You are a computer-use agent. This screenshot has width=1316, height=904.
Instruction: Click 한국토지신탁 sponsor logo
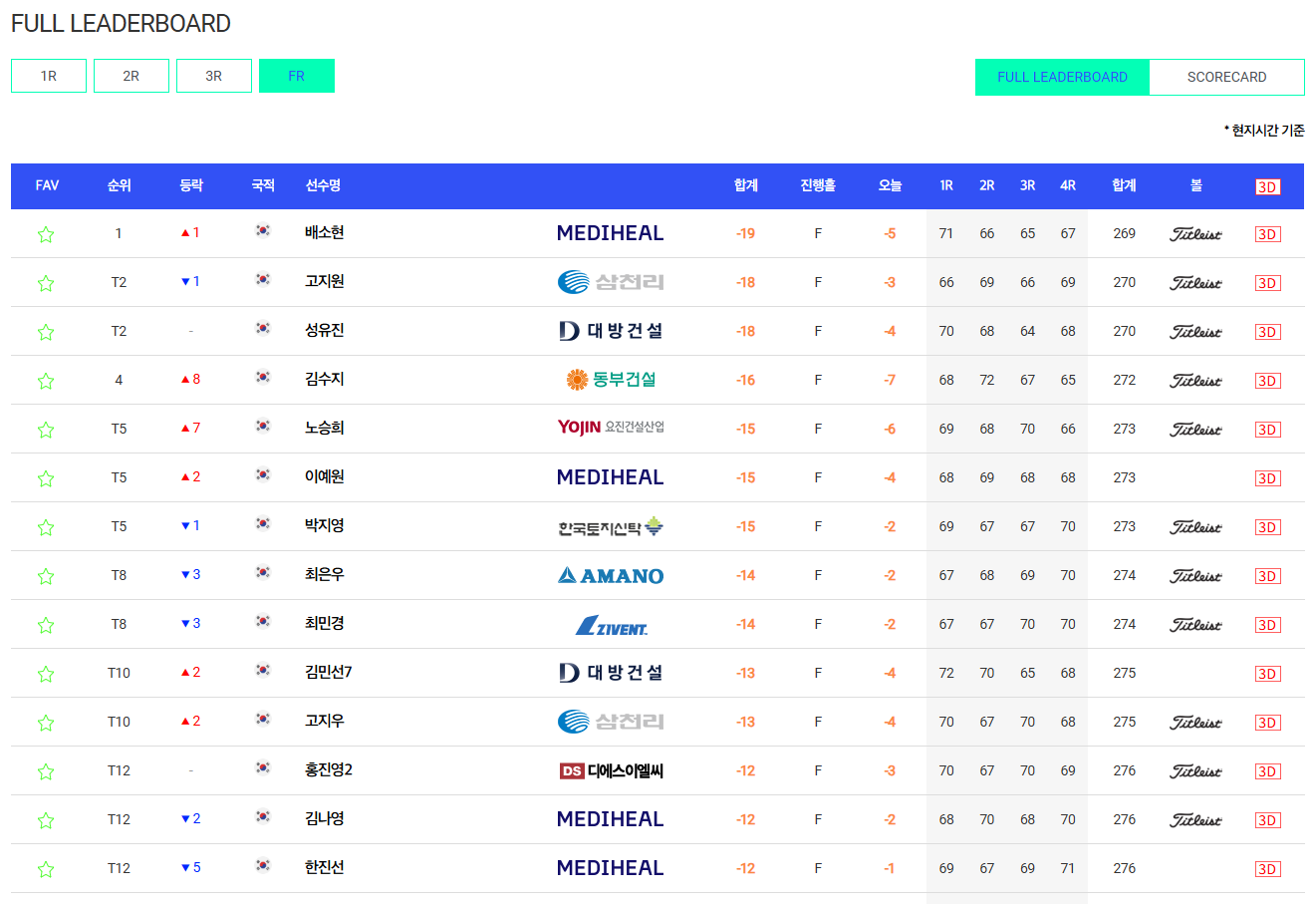pos(610,527)
